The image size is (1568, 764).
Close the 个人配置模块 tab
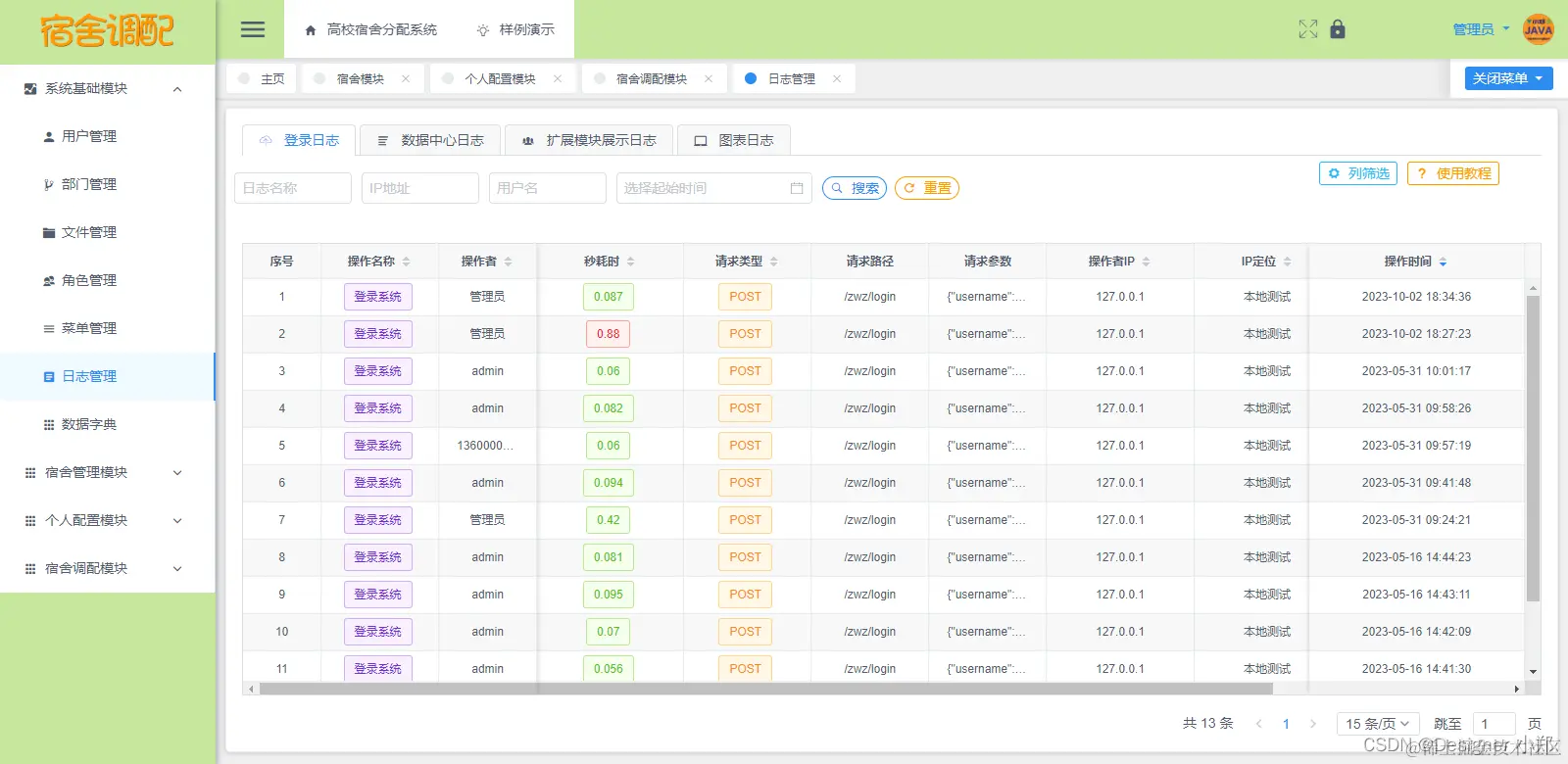tap(558, 78)
